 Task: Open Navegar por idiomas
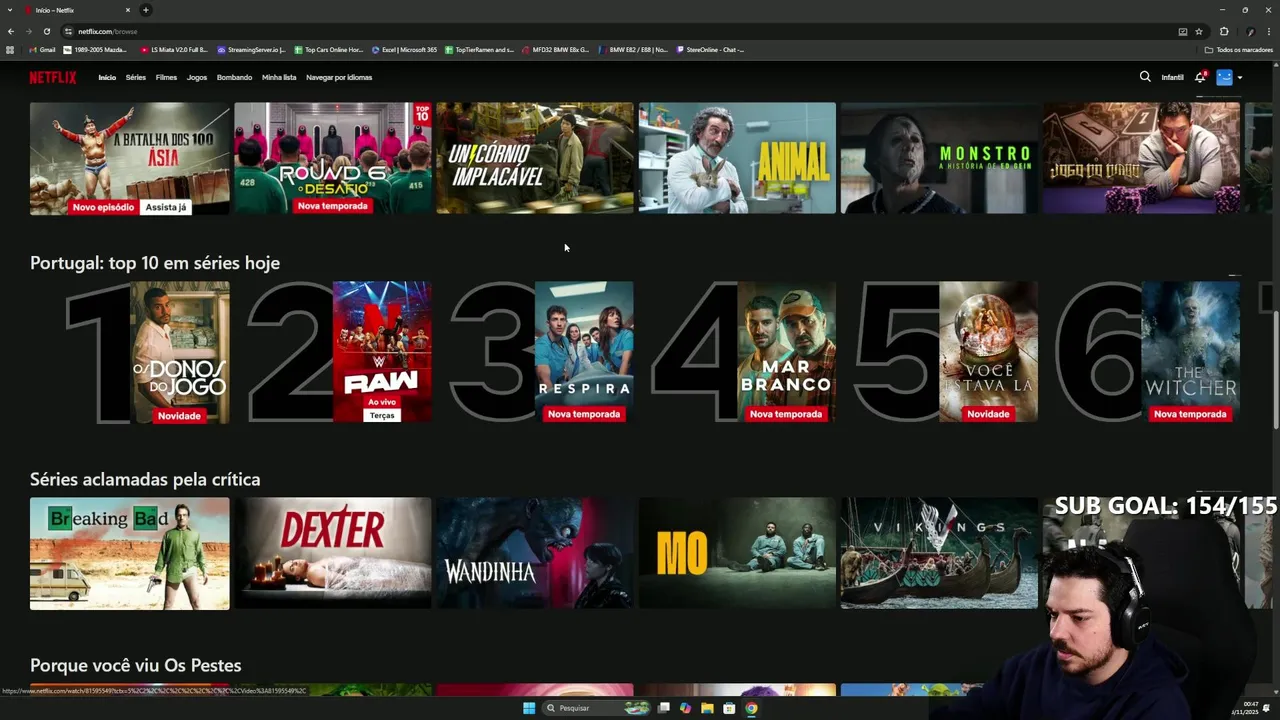[x=339, y=77]
